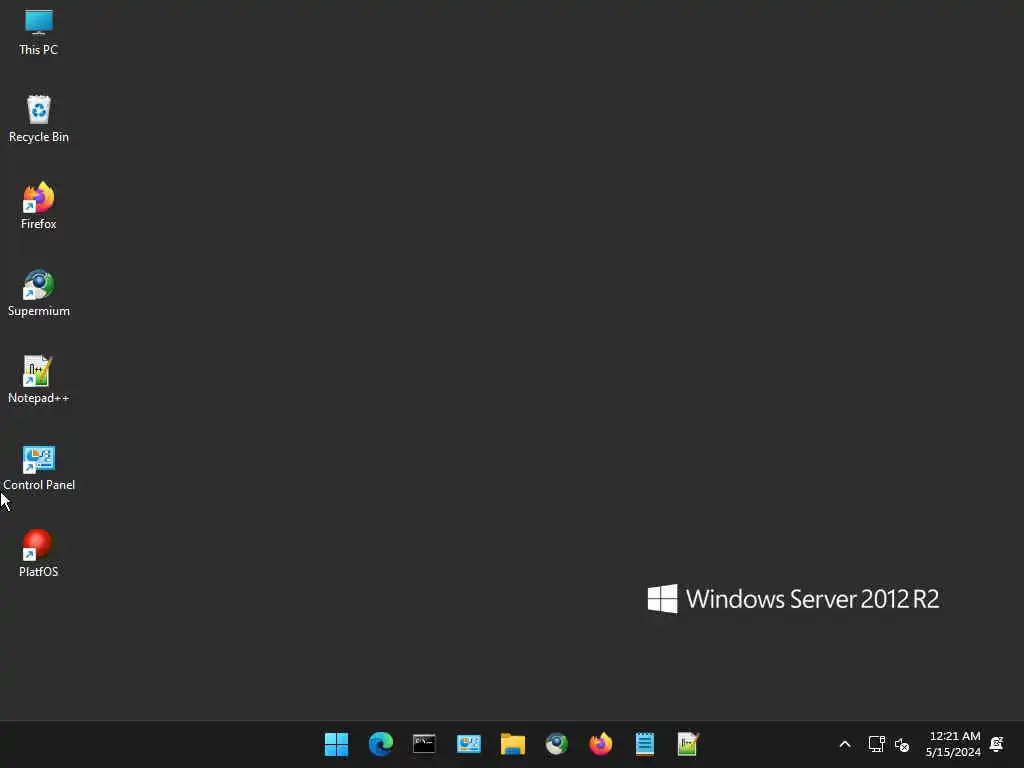Select the Firefox desktop shortcut

[39, 206]
